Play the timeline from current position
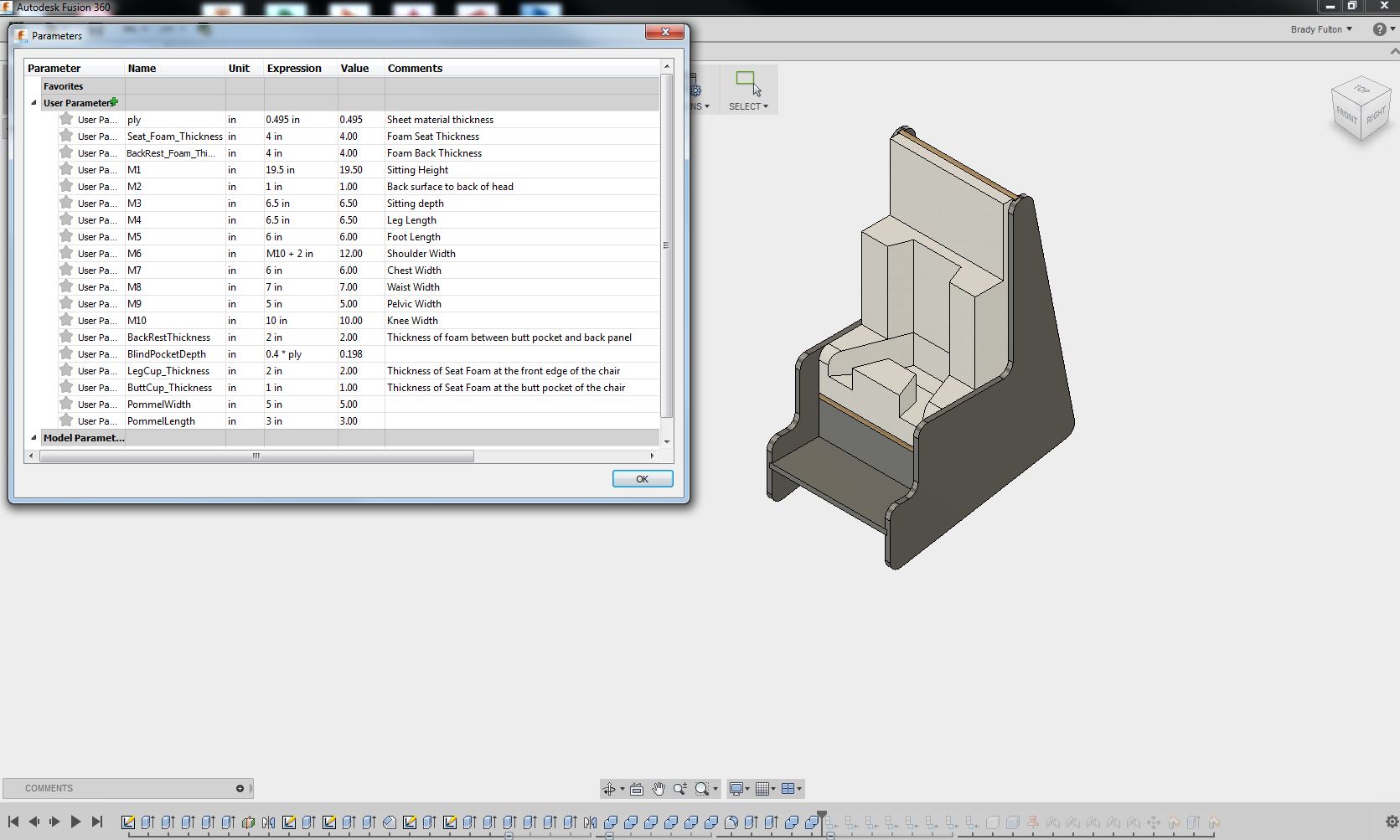The width and height of the screenshot is (1400, 840). (75, 822)
